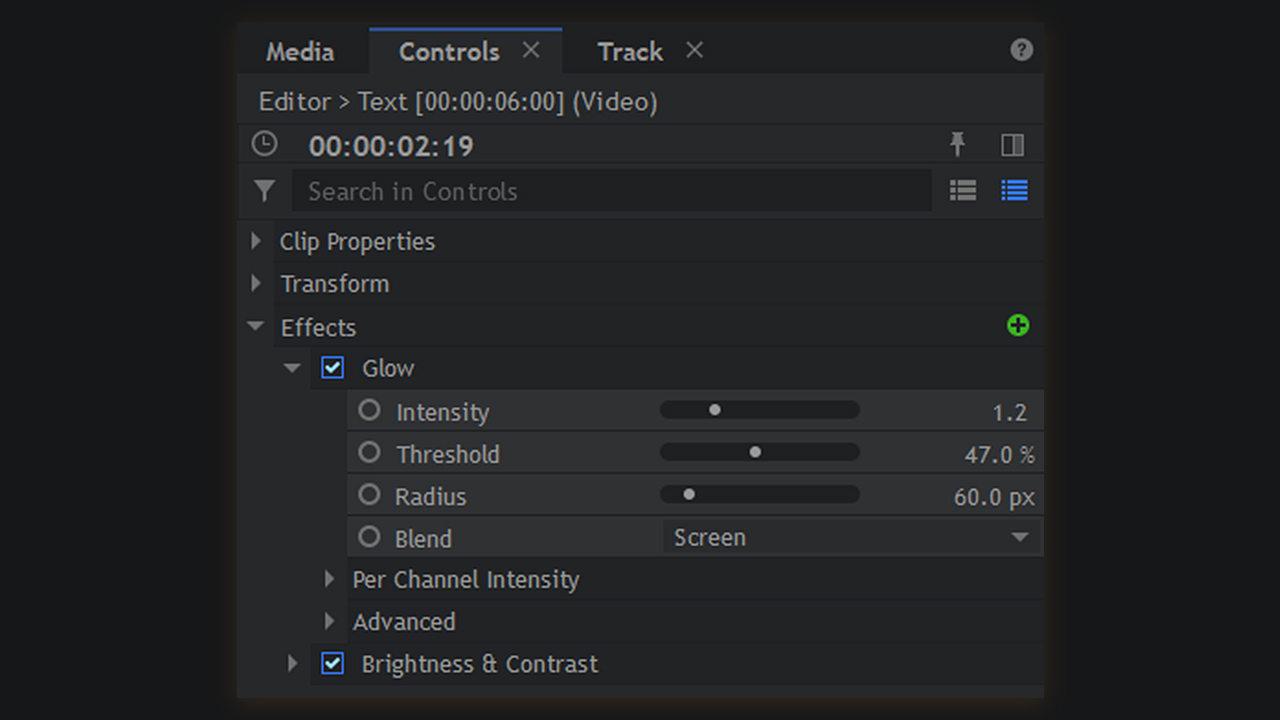Select the detailed list view icon
The image size is (1280, 720).
coord(1014,191)
